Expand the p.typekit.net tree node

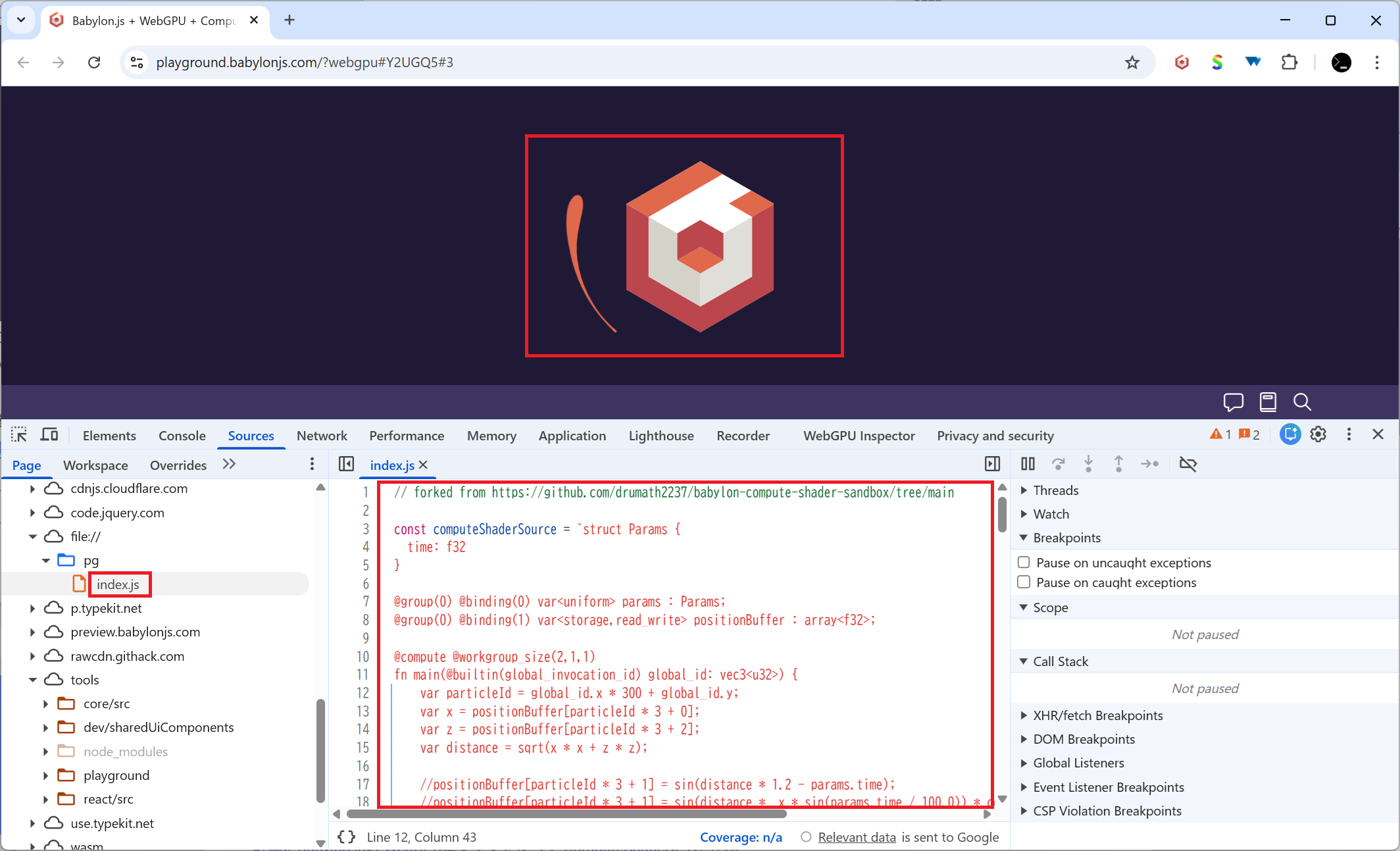(32, 608)
